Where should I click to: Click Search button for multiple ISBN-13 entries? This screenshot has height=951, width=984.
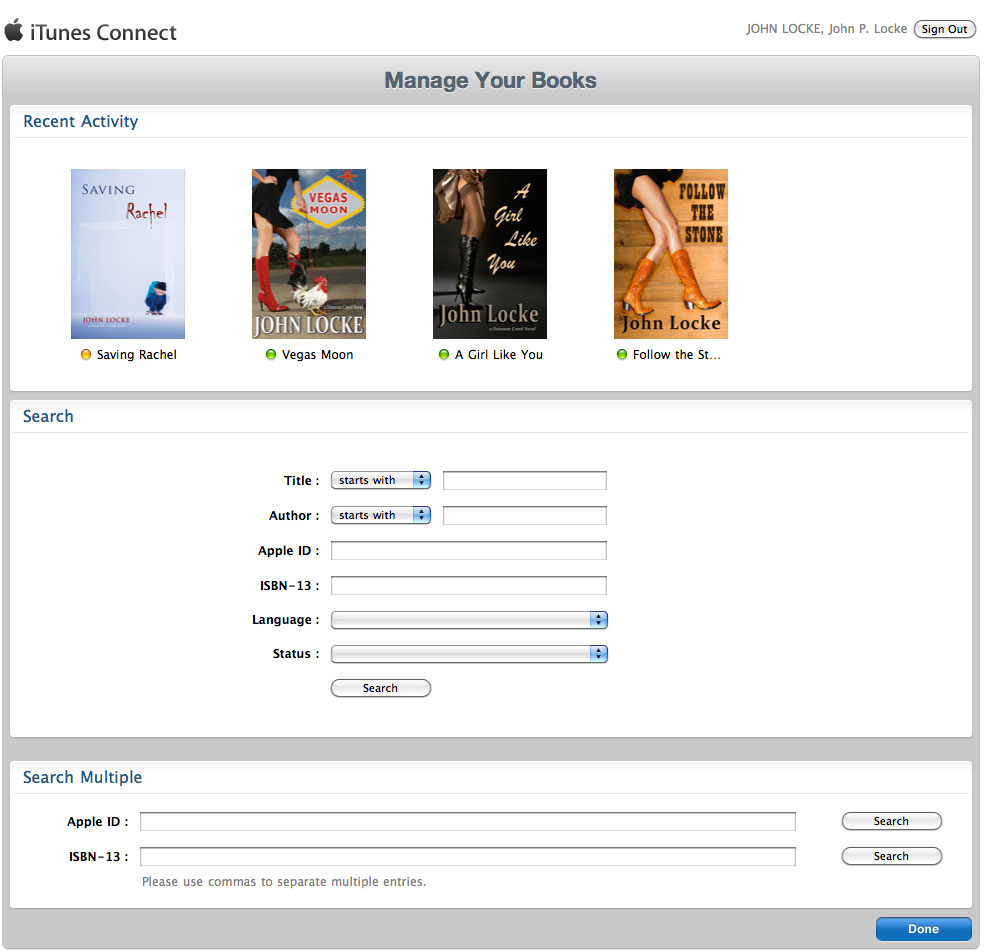891,856
